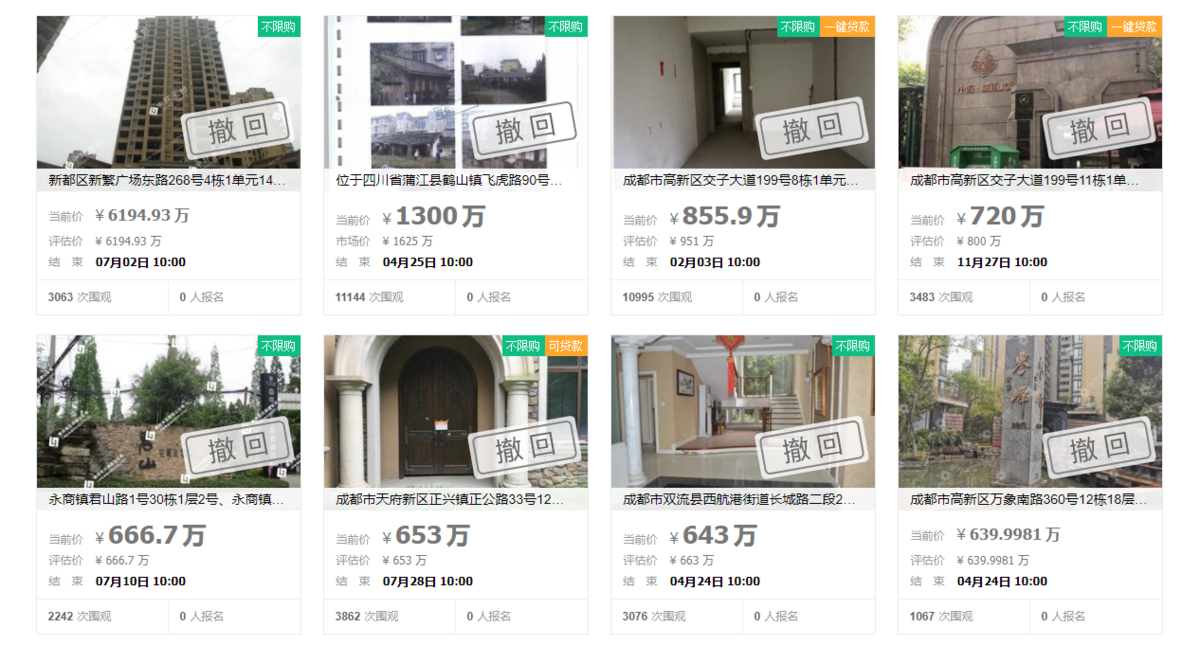Click the 不限购 badge on the 666.7万 listing
1200x645 pixels.
point(279,346)
